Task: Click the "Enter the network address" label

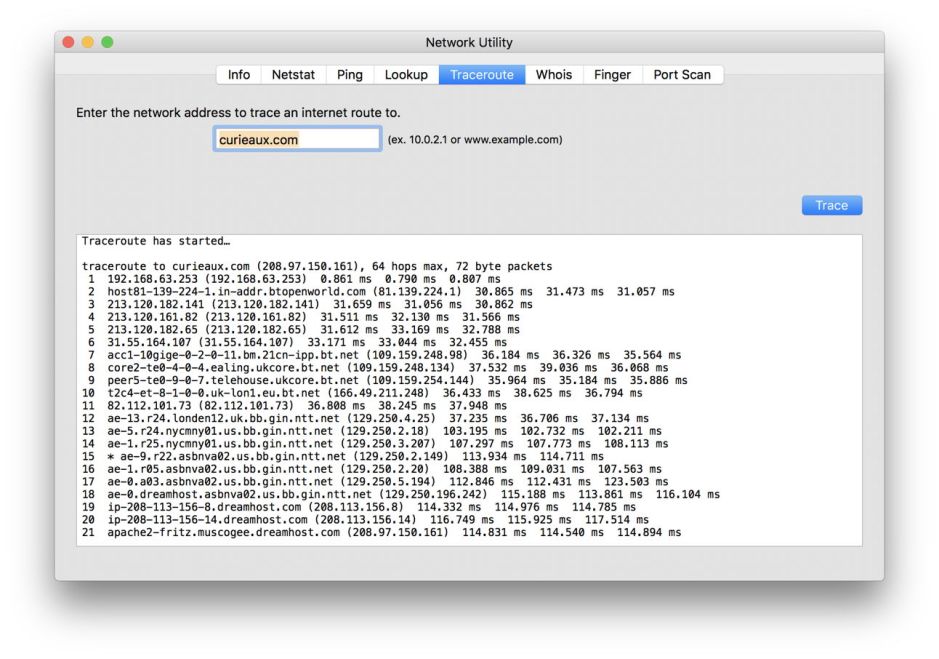Action: 238,113
